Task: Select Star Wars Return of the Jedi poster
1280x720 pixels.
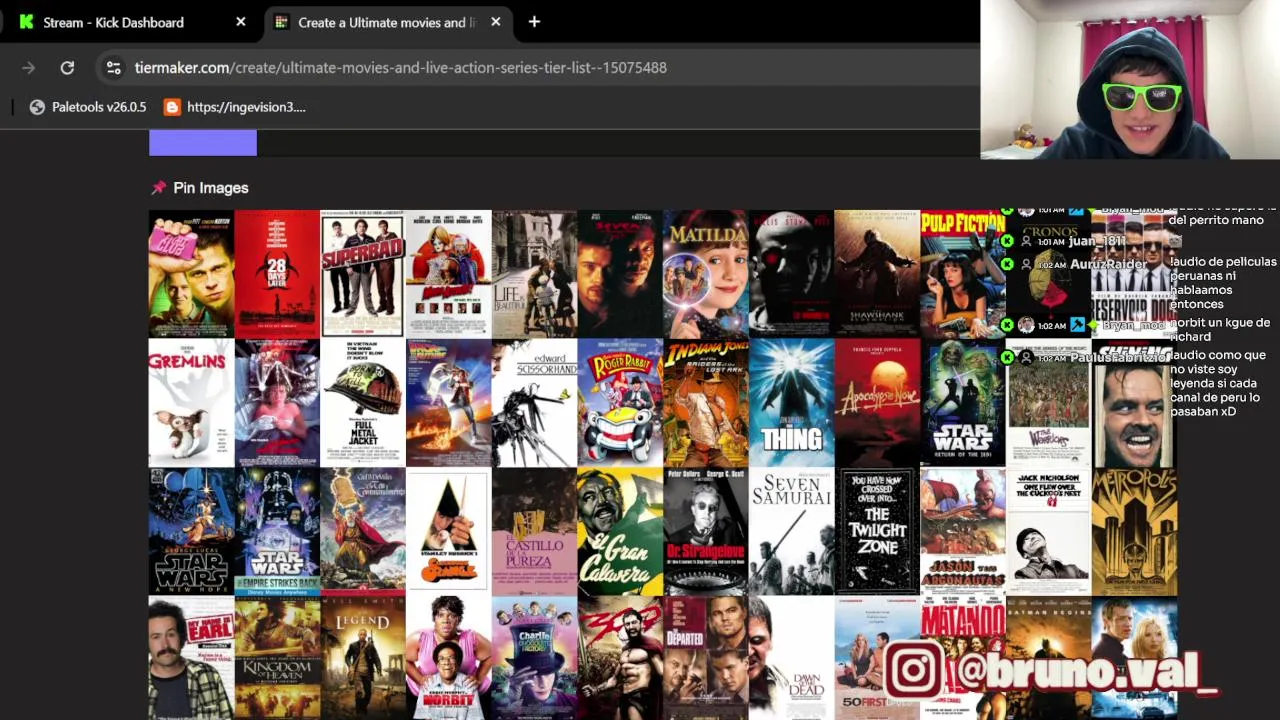Action: pyautogui.click(x=963, y=403)
